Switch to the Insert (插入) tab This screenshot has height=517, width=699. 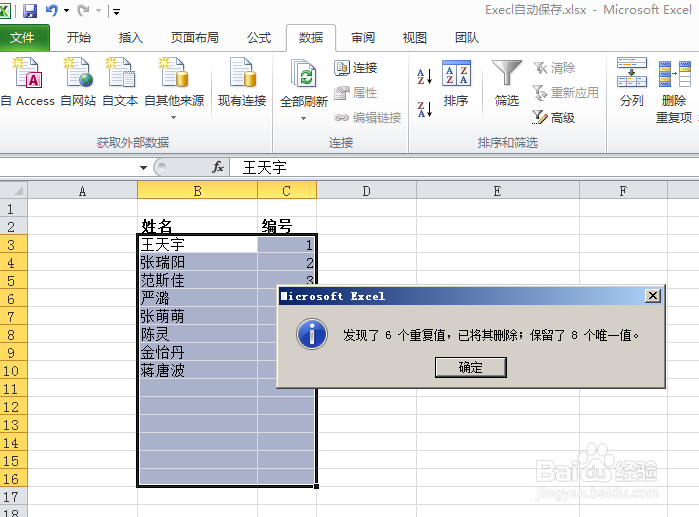pos(131,38)
